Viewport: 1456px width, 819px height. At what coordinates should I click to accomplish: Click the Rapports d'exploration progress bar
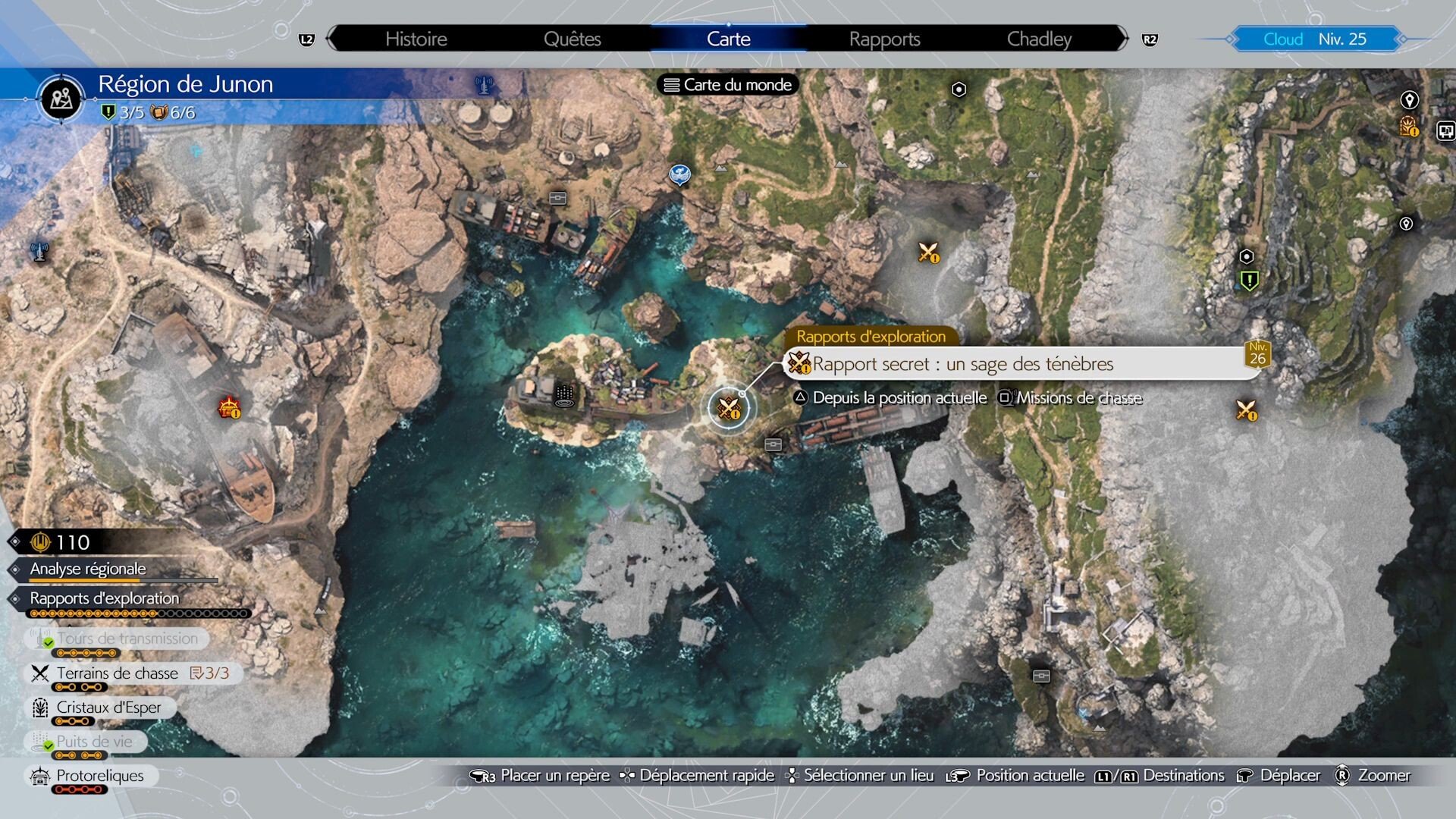pyautogui.click(x=138, y=613)
